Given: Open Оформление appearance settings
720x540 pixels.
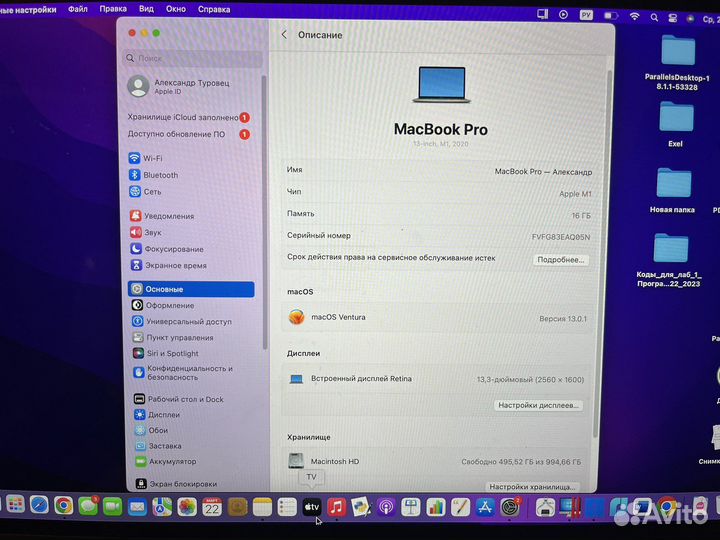Looking at the screenshot, I should [163, 305].
